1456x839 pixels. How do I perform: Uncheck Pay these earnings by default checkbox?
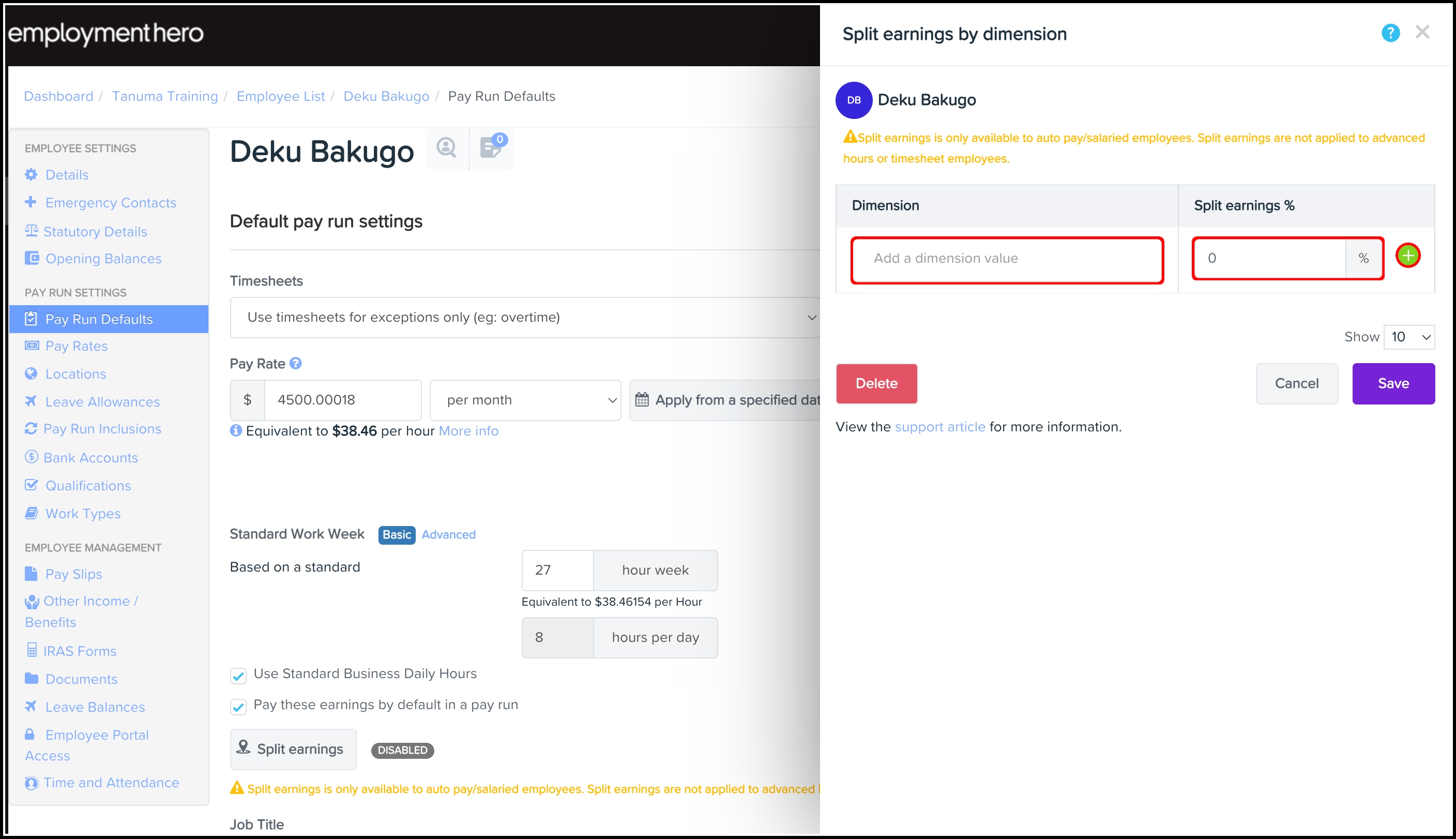(238, 707)
